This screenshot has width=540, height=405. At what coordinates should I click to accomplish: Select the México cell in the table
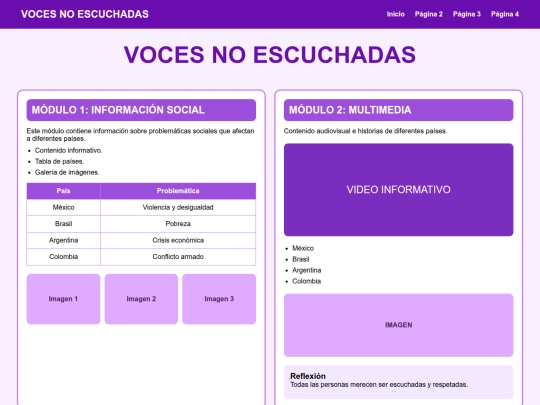pos(63,207)
